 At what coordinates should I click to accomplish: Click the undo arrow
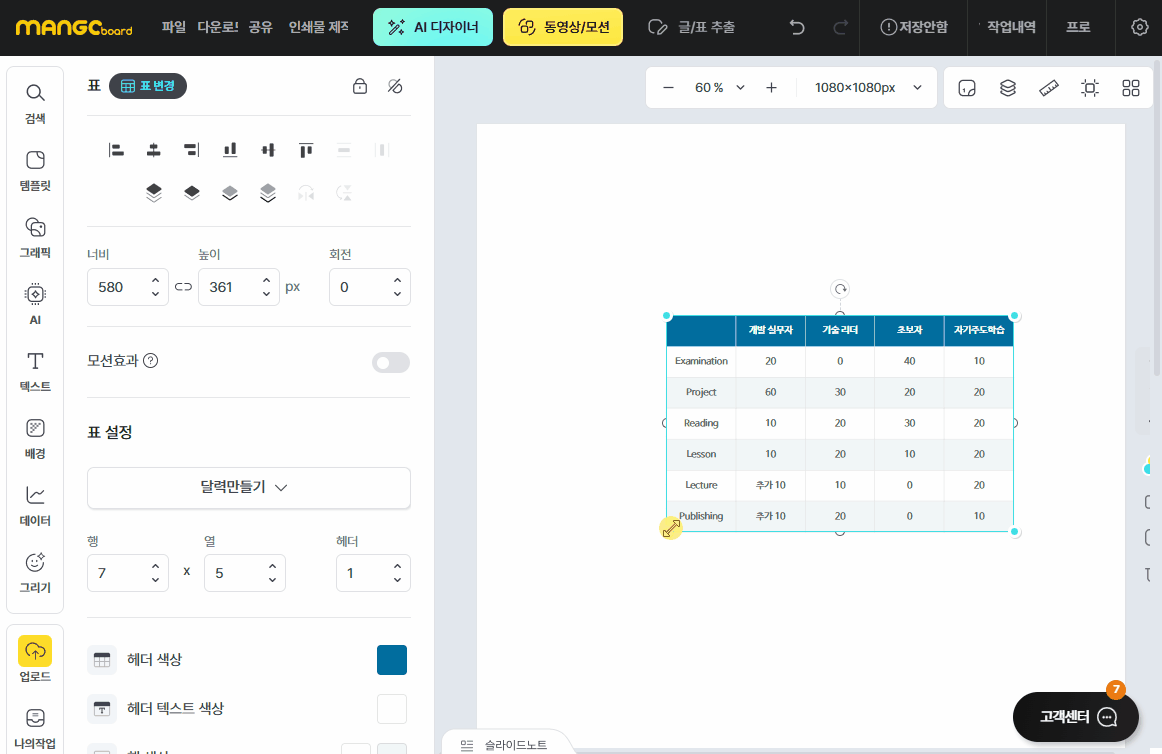pyautogui.click(x=797, y=27)
